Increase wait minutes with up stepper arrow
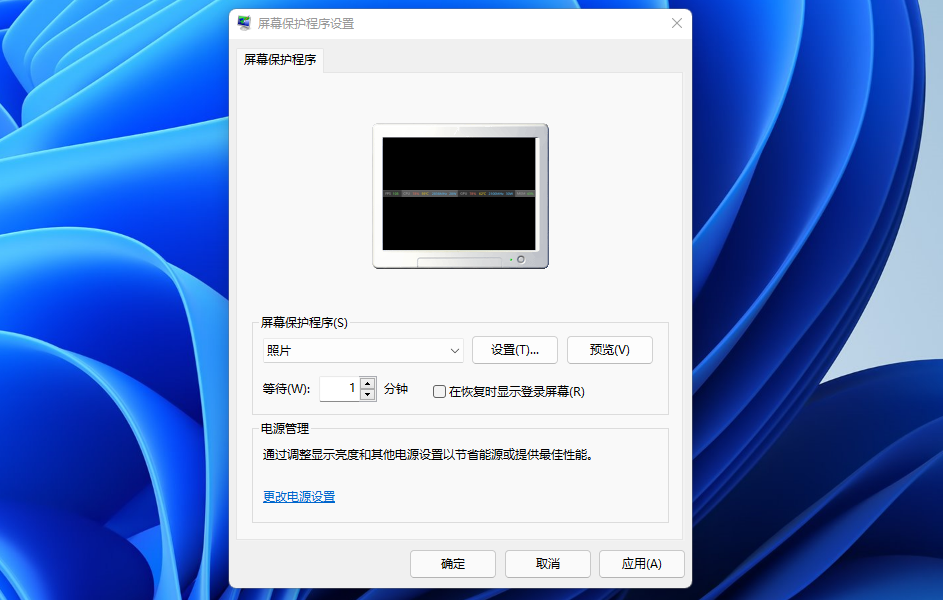The height and width of the screenshot is (600, 943). tap(369, 384)
